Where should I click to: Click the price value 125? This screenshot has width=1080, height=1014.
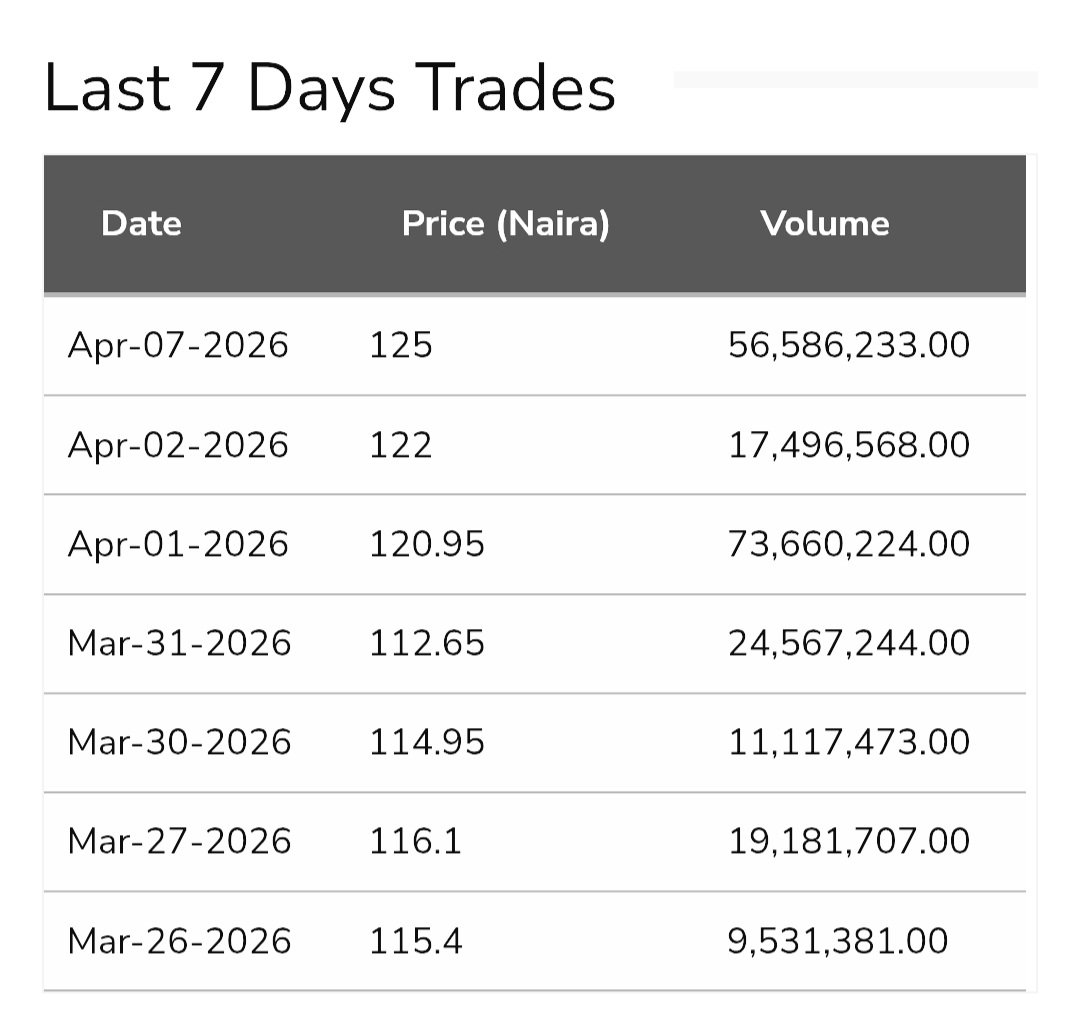coord(401,345)
